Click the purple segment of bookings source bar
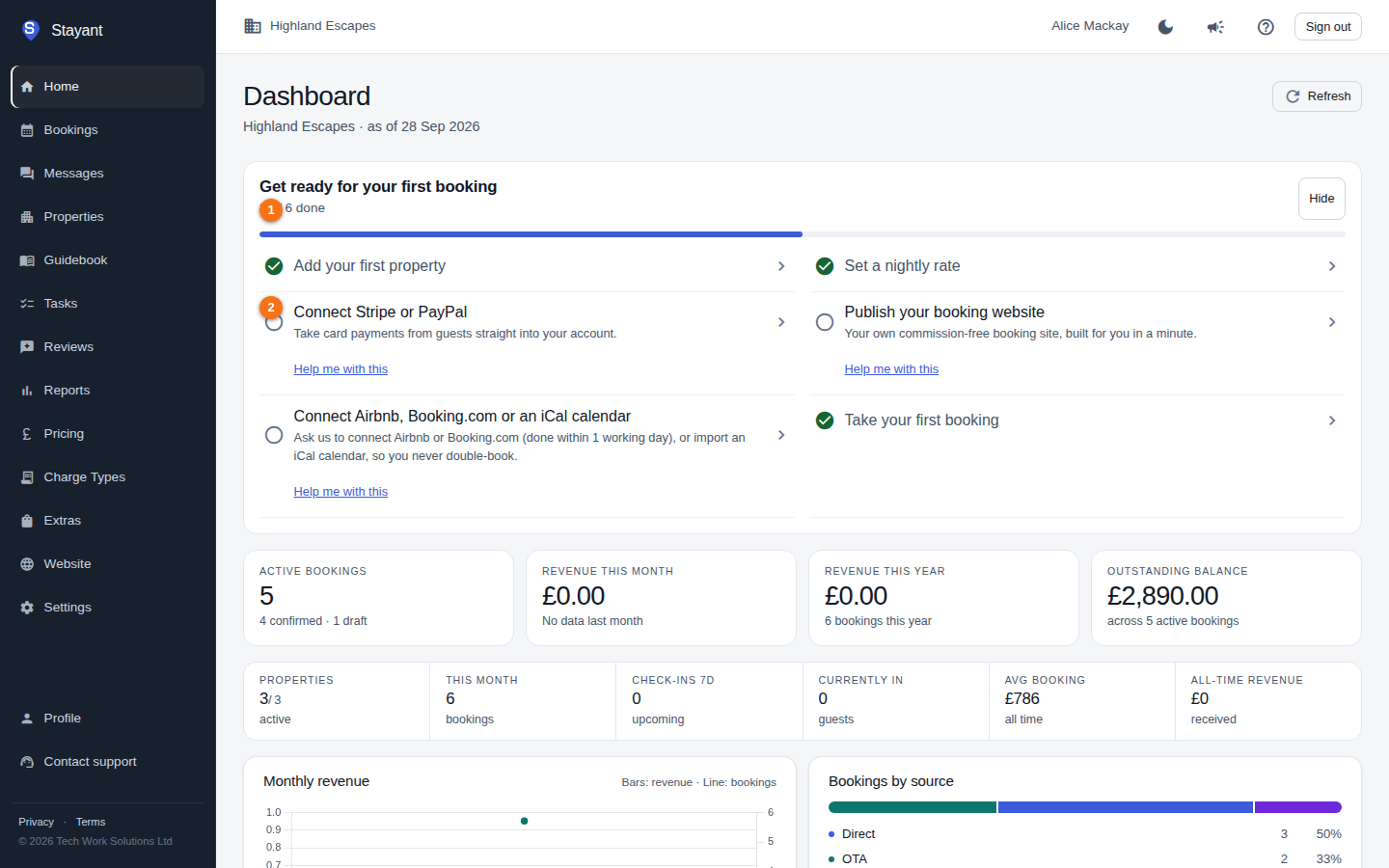This screenshot has width=1389, height=868. click(1298, 807)
